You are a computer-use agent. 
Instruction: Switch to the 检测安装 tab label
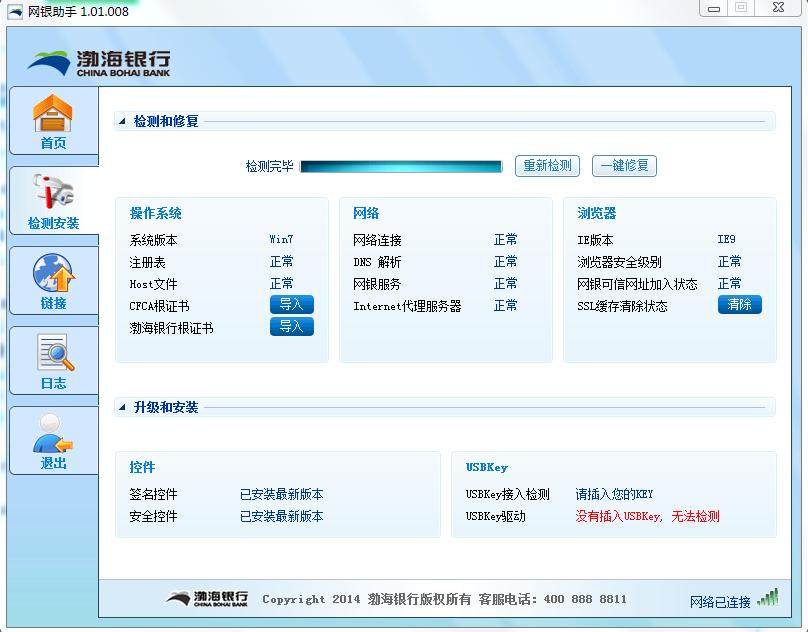click(x=54, y=223)
